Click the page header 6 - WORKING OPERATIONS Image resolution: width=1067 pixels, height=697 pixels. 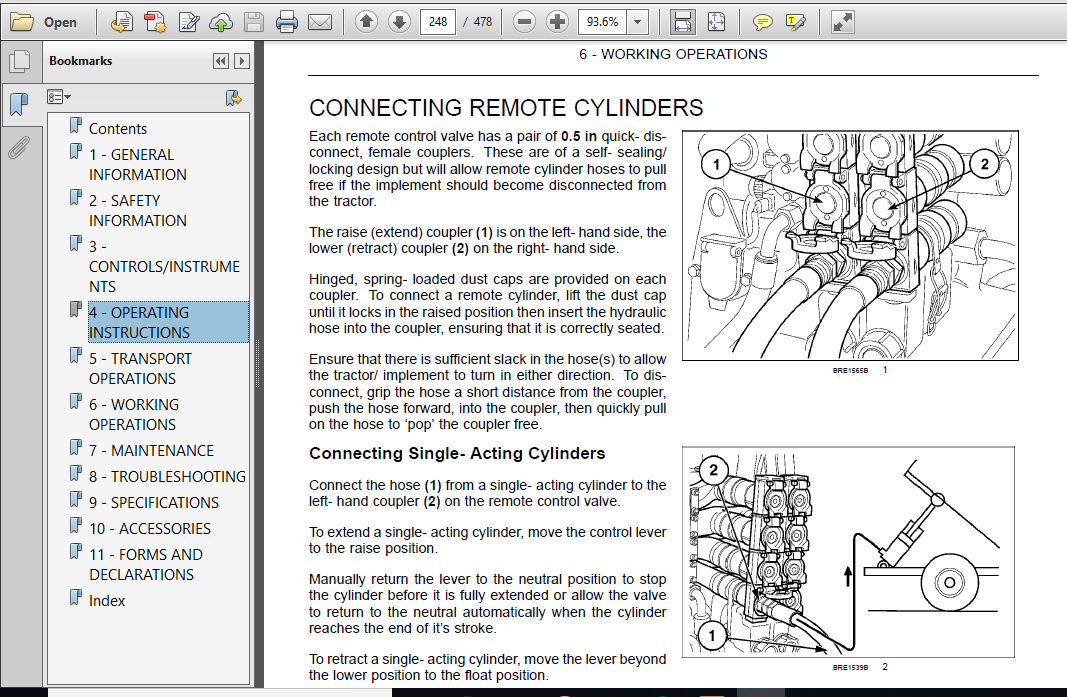(x=673, y=54)
